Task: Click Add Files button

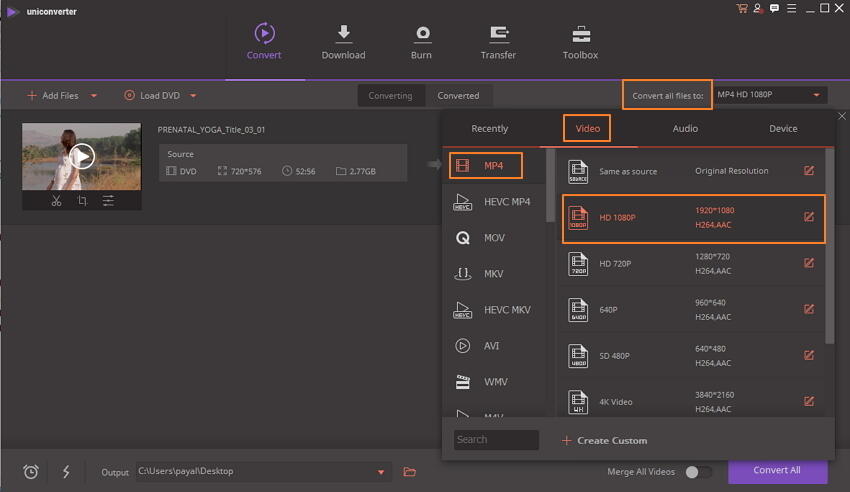Action: pyautogui.click(x=53, y=96)
